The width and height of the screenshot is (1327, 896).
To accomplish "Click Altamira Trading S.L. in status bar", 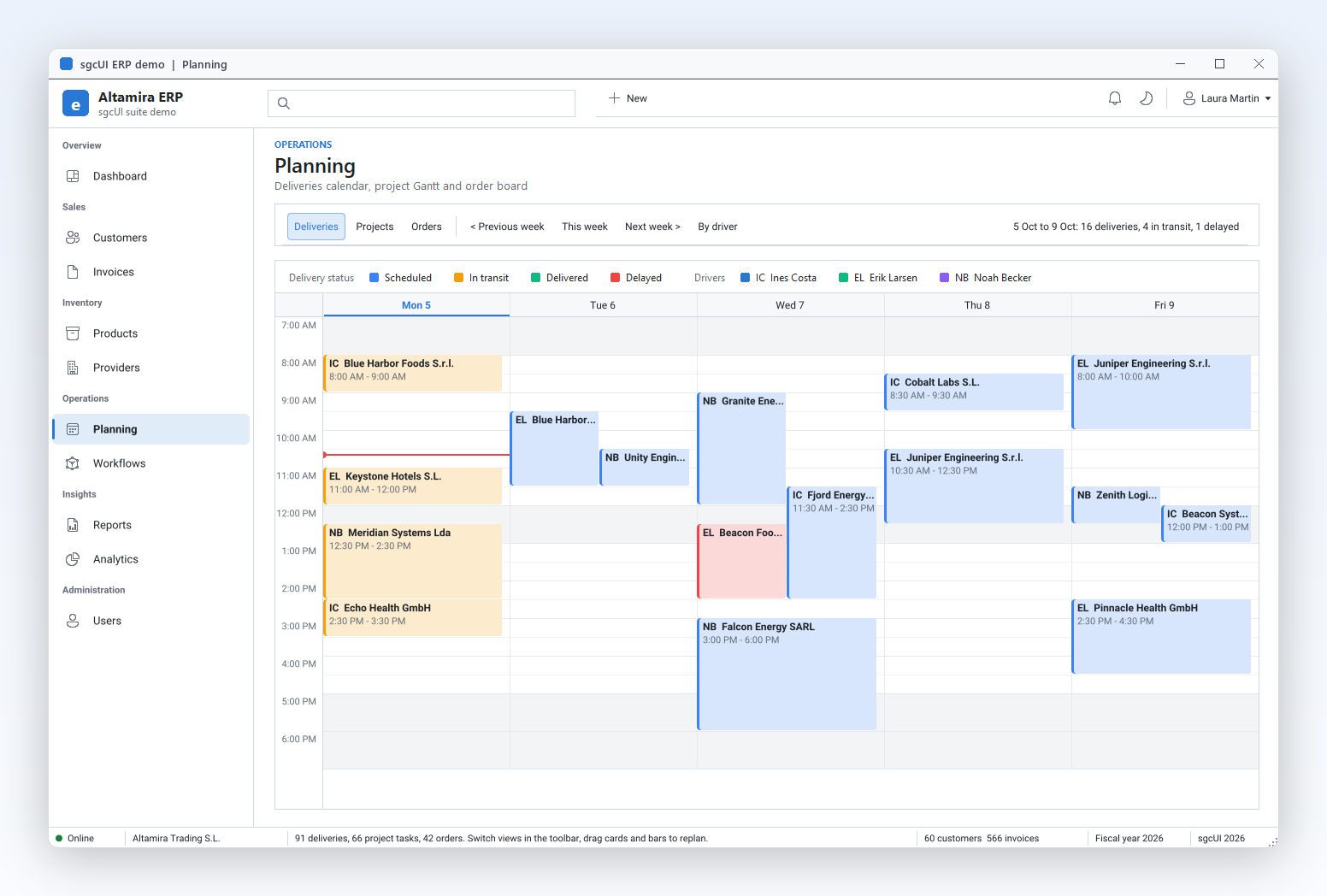I will point(176,838).
